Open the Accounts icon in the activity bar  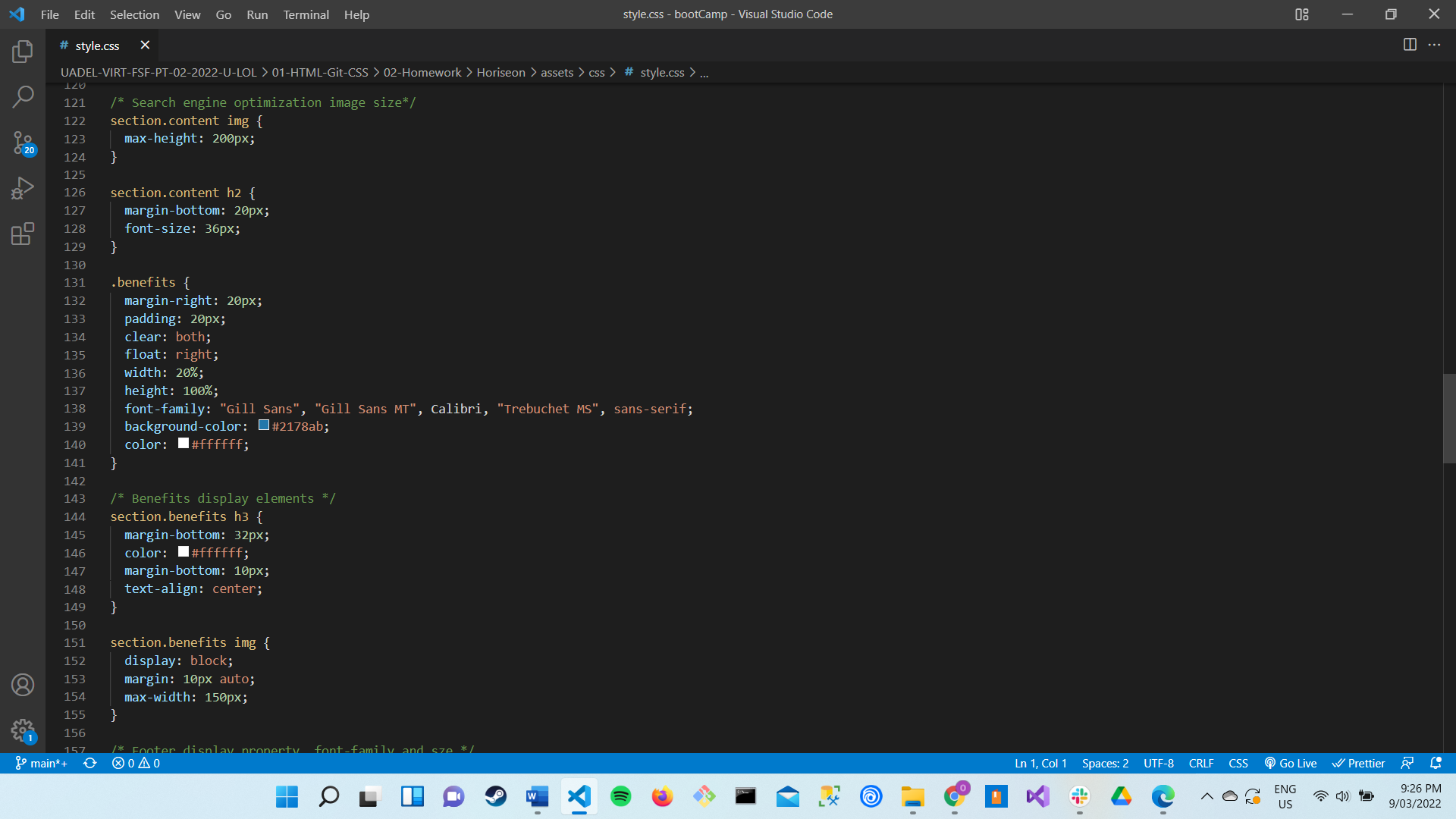[x=22, y=684]
